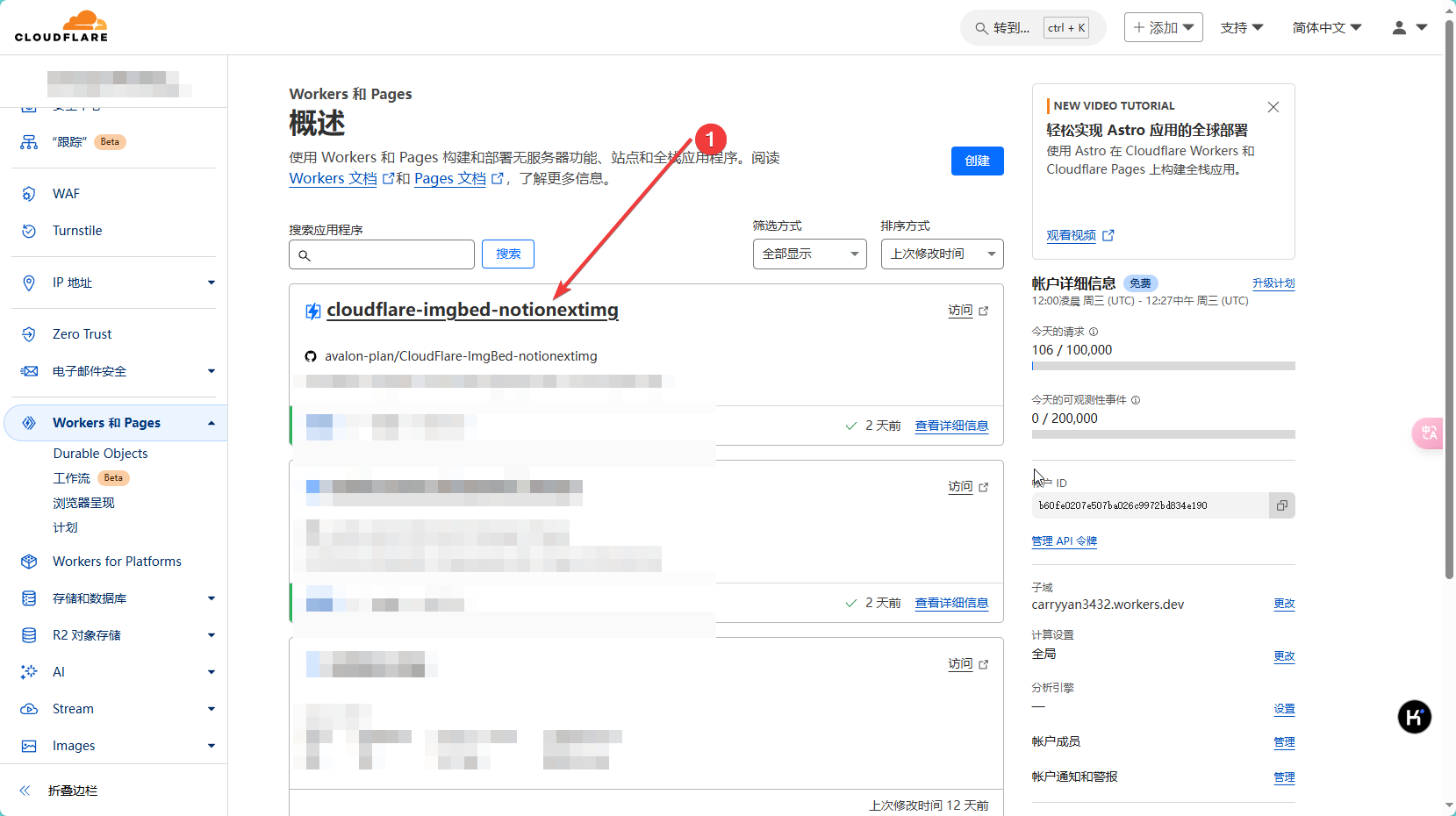Click the worker icon beside cloudflare-imgbed-notionextimg
This screenshot has width=1456, height=816.
coord(312,311)
